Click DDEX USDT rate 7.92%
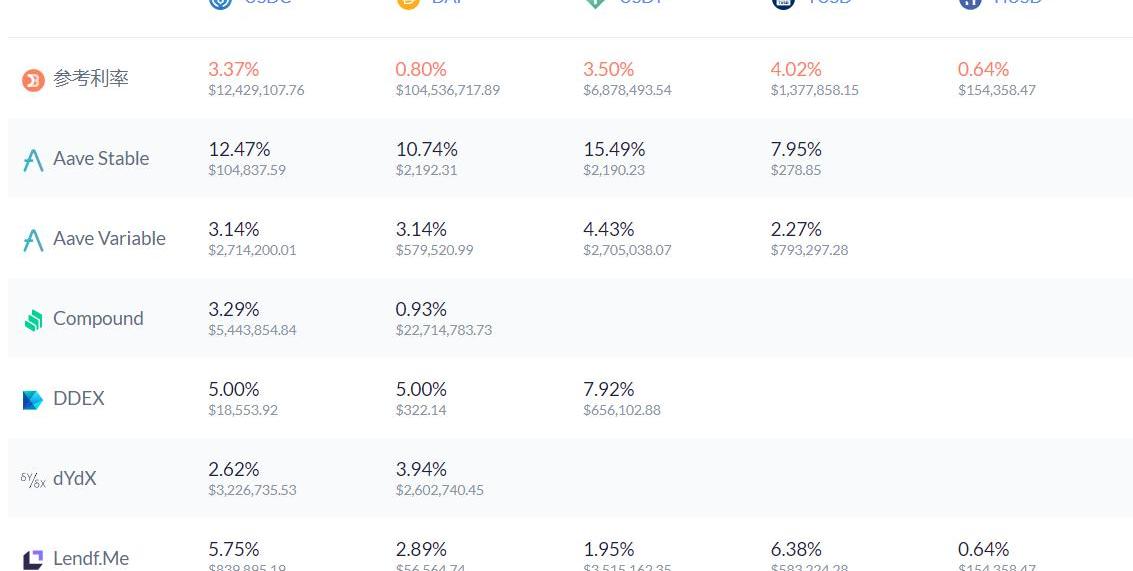 click(x=608, y=390)
